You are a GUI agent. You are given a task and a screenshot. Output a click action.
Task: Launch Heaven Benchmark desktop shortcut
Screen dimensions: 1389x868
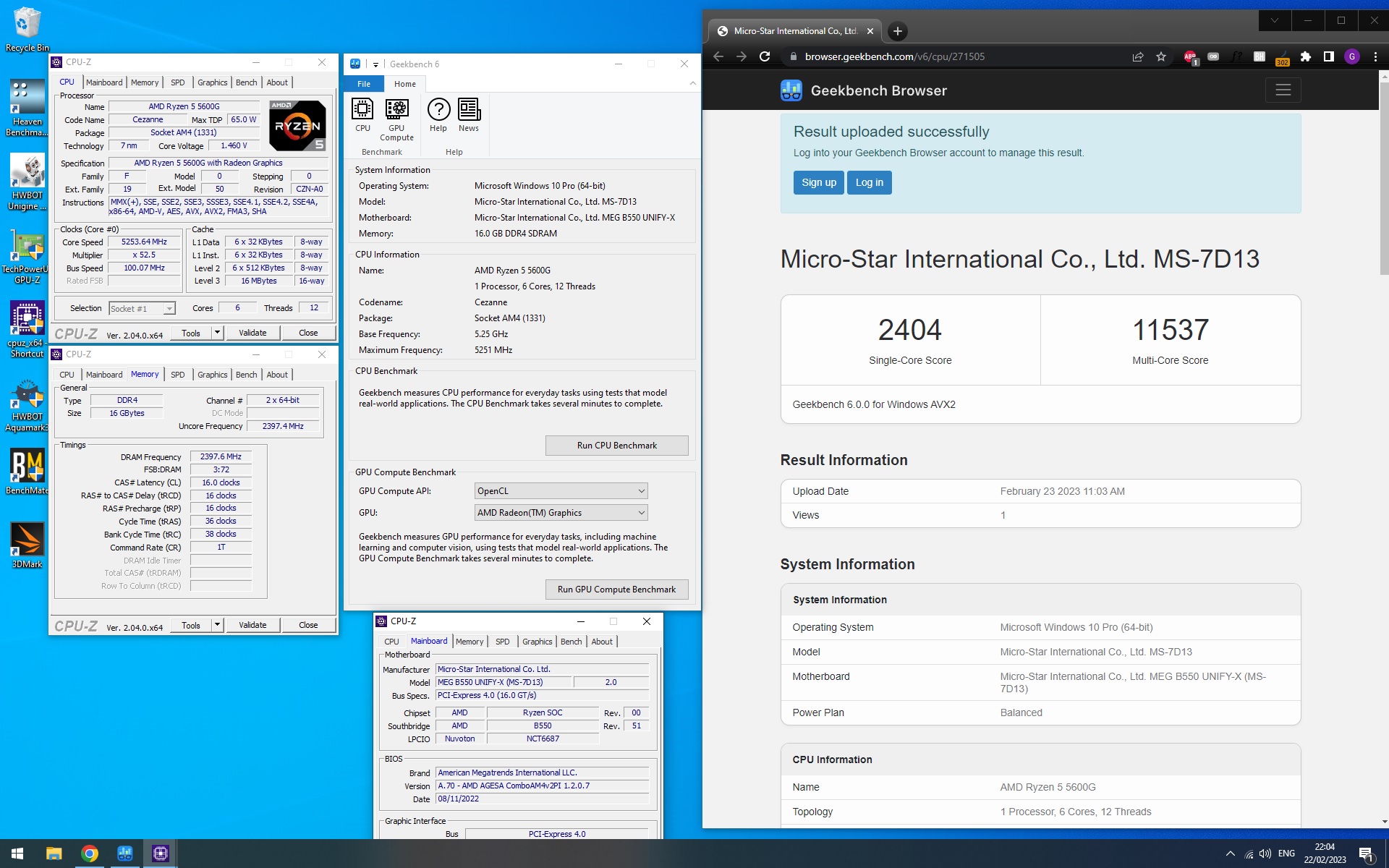point(27,107)
